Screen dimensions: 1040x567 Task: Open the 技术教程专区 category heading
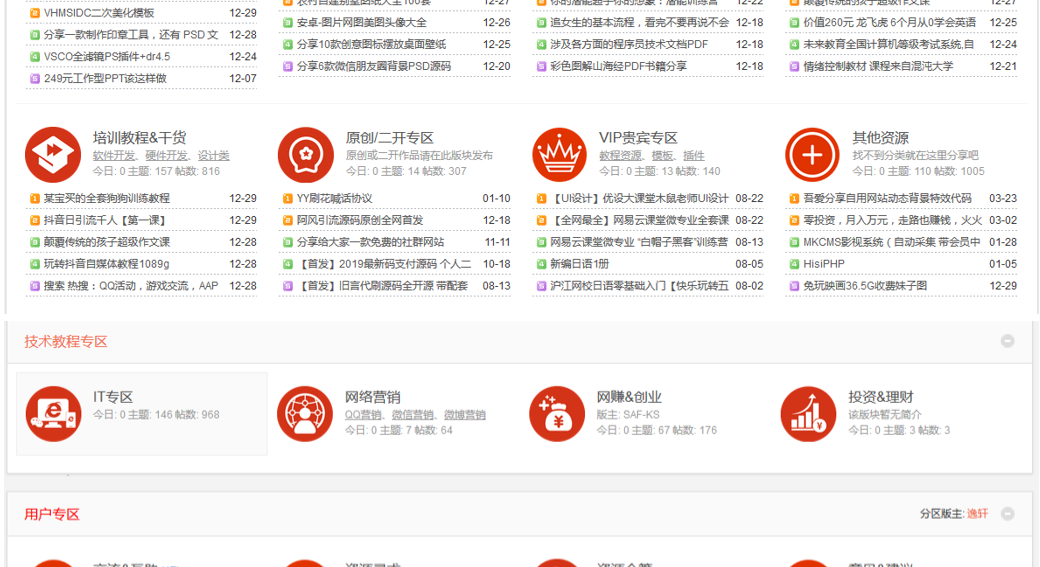point(66,342)
